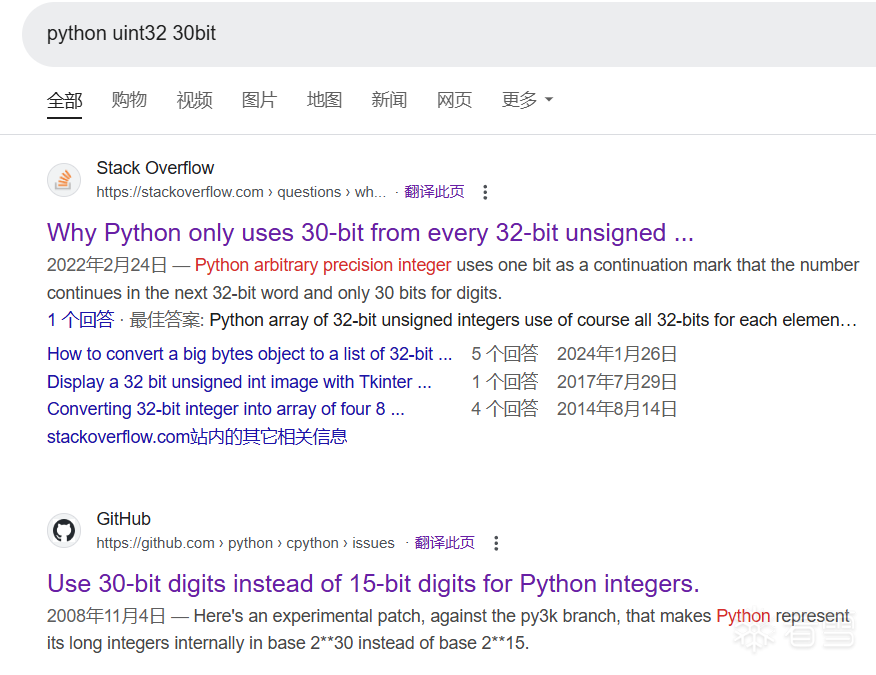Click the red 'Python arbitrary precision integer' snippet text
This screenshot has width=876, height=675.
tap(323, 265)
